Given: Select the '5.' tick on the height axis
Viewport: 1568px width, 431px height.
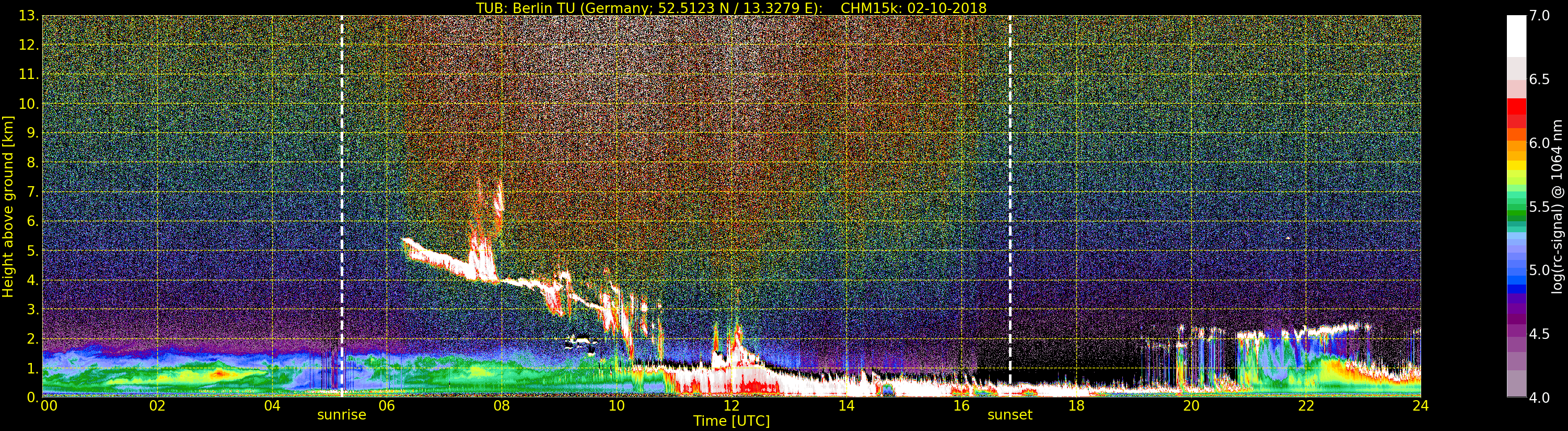Looking at the screenshot, I should (33, 251).
